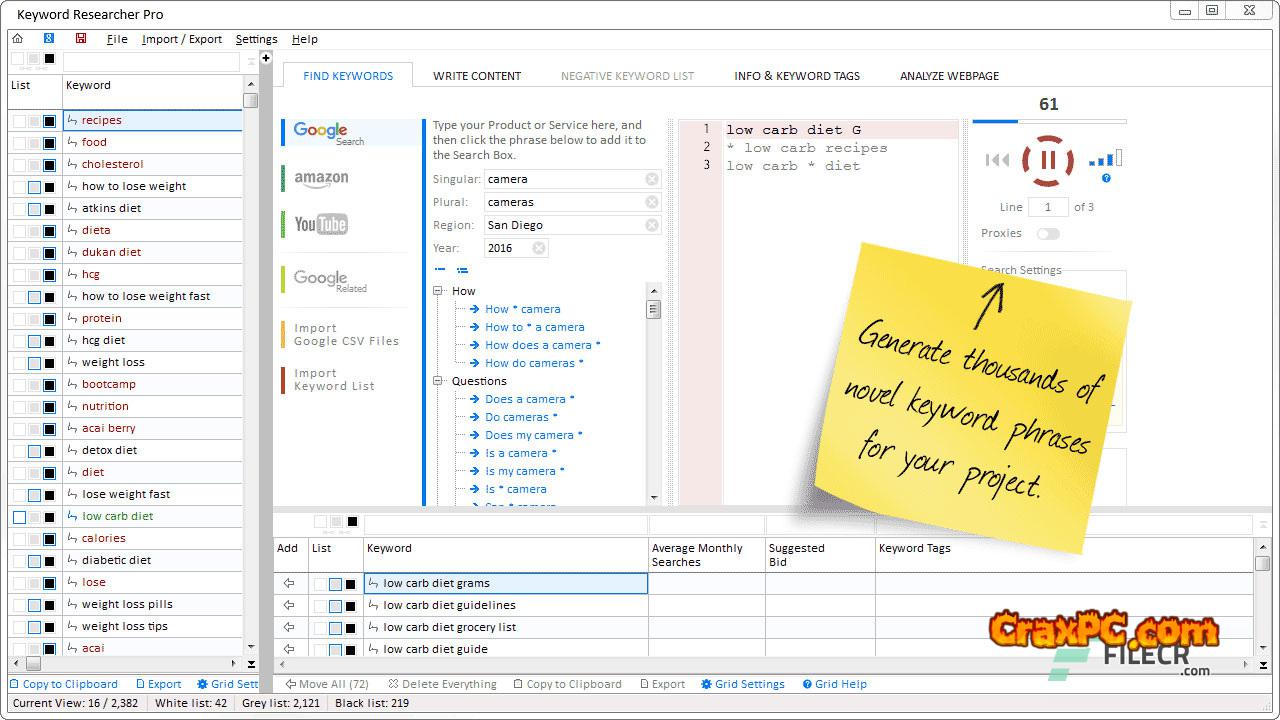The image size is (1280, 720).
Task: Toggle grey list box for 'atkins diet'
Action: point(34,209)
